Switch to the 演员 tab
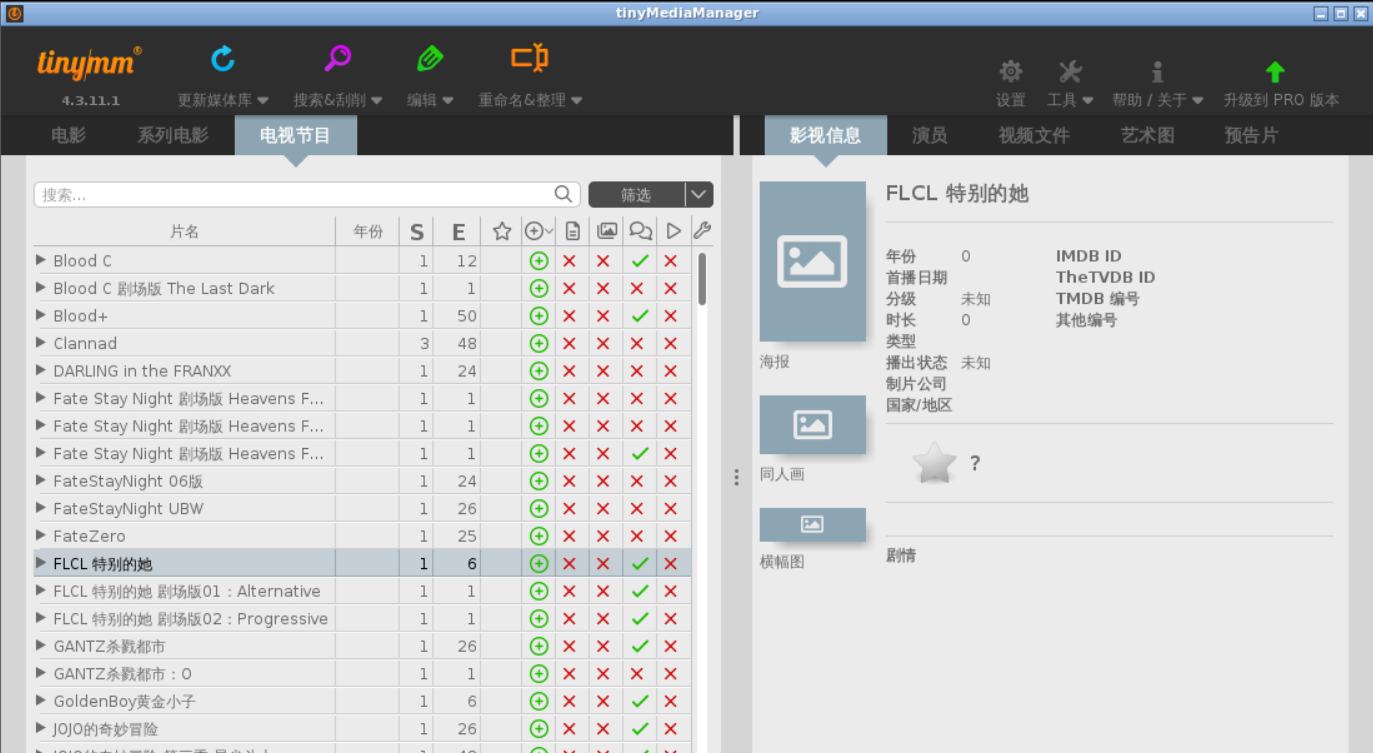Viewport: 1373px width, 753px height. click(x=929, y=135)
